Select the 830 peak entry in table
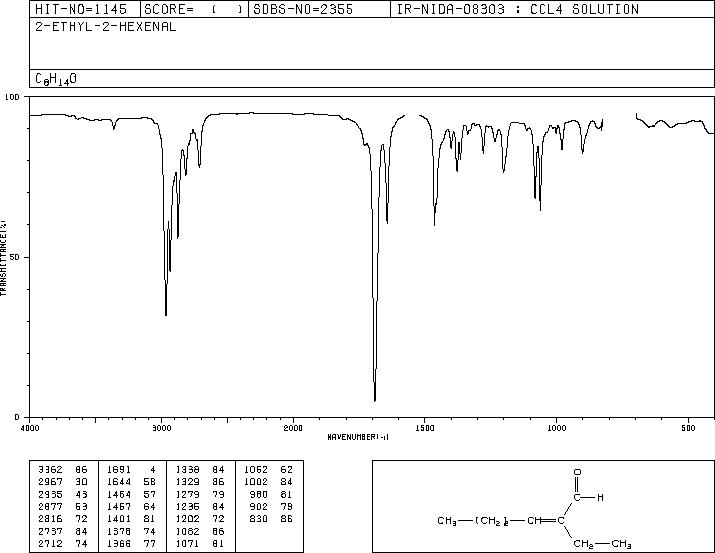The width and height of the screenshot is (715, 553). click(271, 519)
